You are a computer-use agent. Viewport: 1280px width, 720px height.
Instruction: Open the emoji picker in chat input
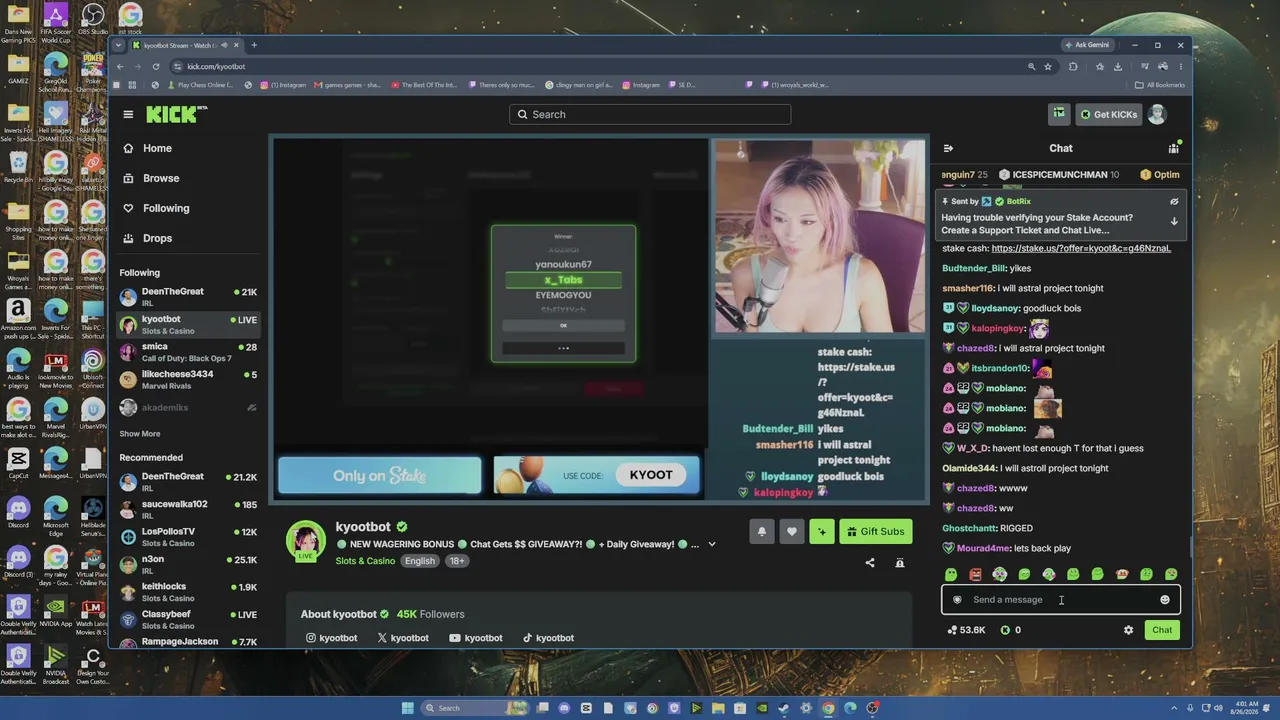click(x=1165, y=600)
